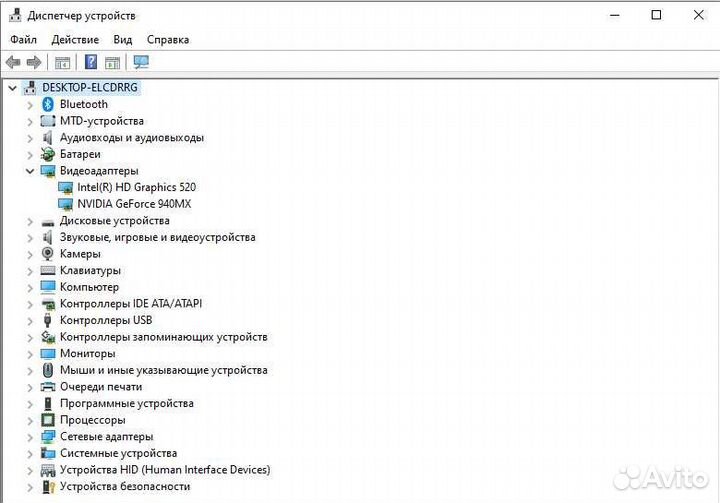Collapse the Видеоадаптеры category
Screen dimensions: 720x503
point(30,171)
